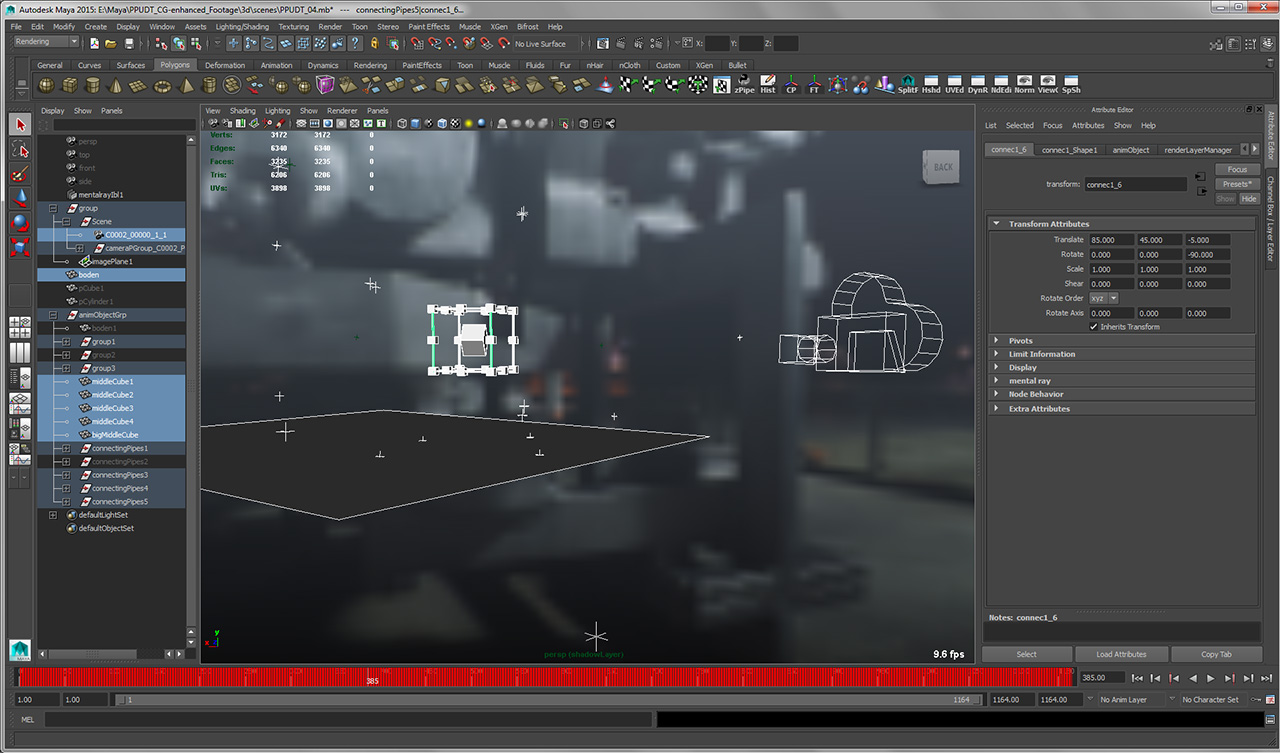
Task: Click the timeline range slider bar
Action: pos(545,700)
